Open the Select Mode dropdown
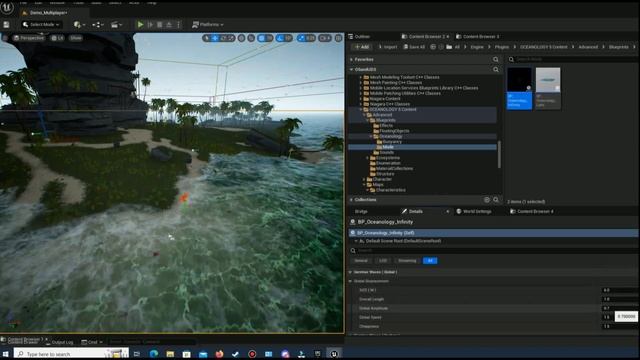Screen dimensions: 640x360 tap(41, 24)
